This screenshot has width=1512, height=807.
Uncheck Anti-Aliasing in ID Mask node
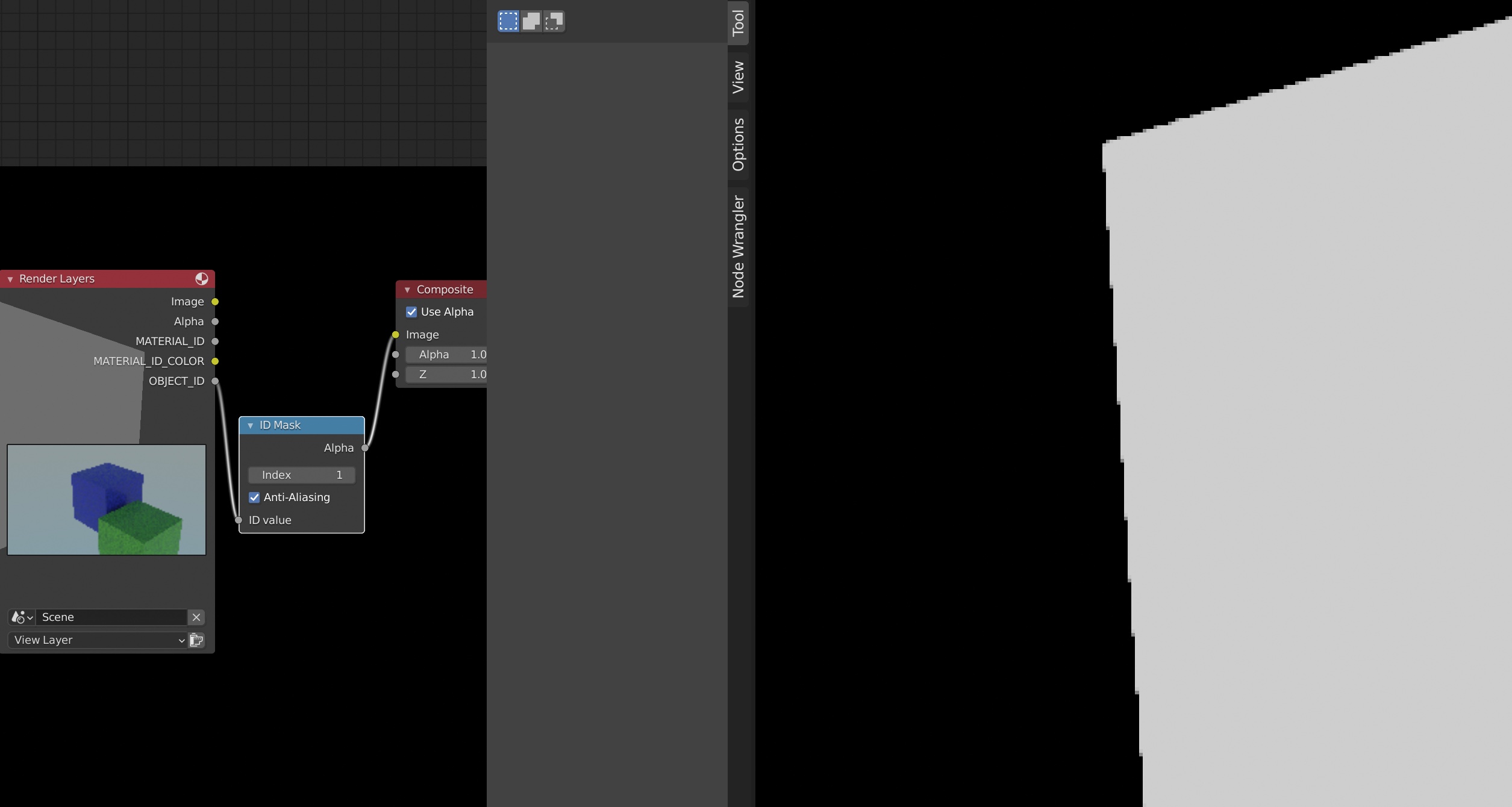[x=254, y=497]
